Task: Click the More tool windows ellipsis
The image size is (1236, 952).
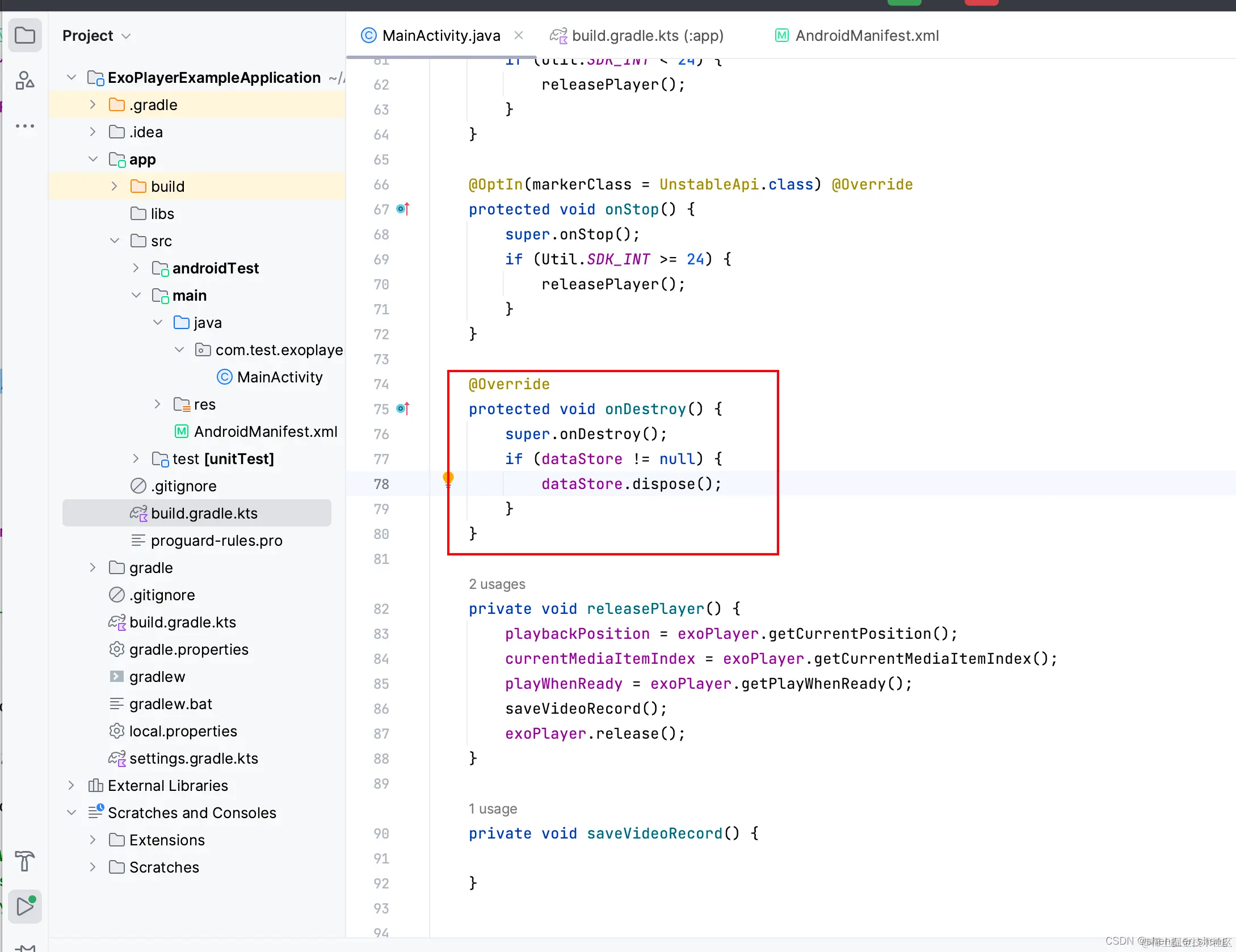Action: coord(24,126)
